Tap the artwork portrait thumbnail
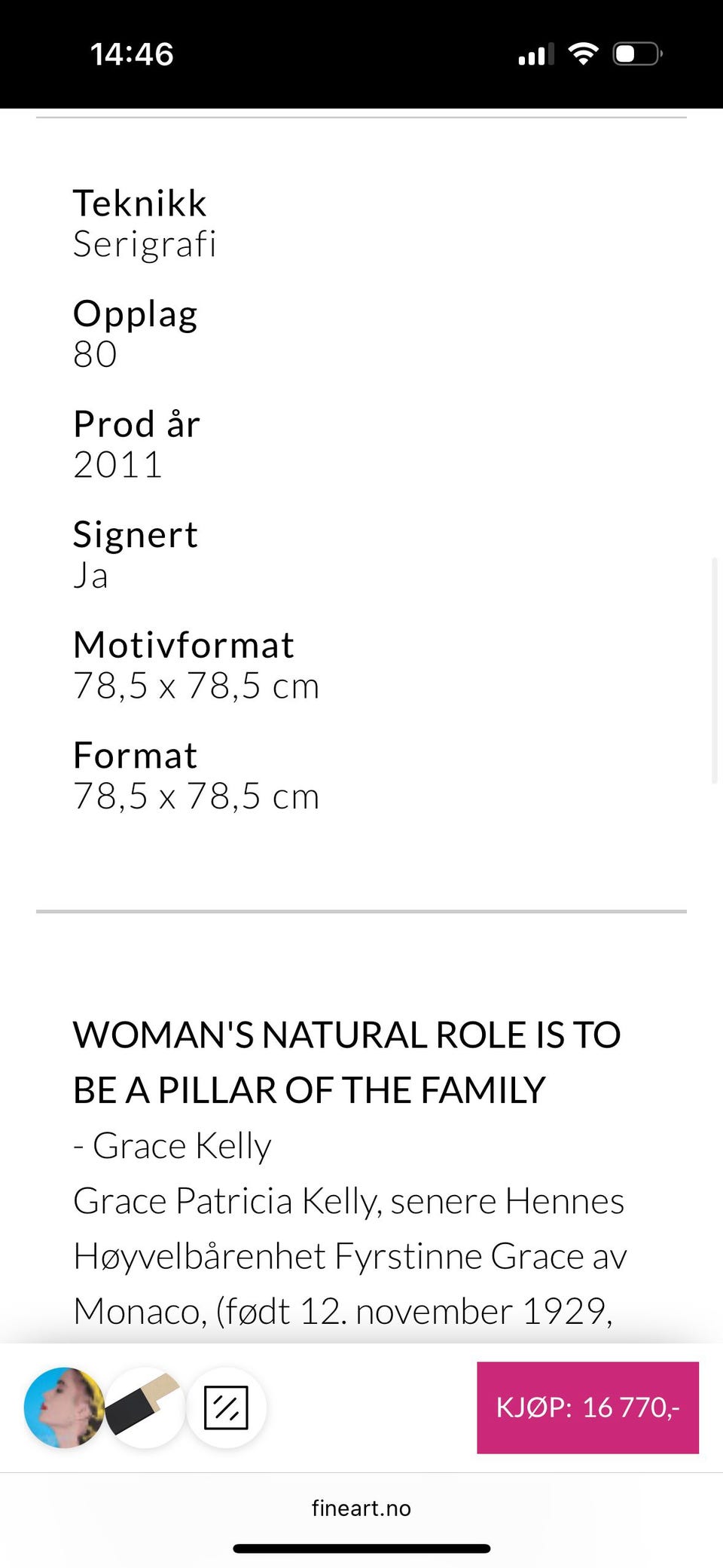This screenshot has width=723, height=1568. [x=64, y=1408]
